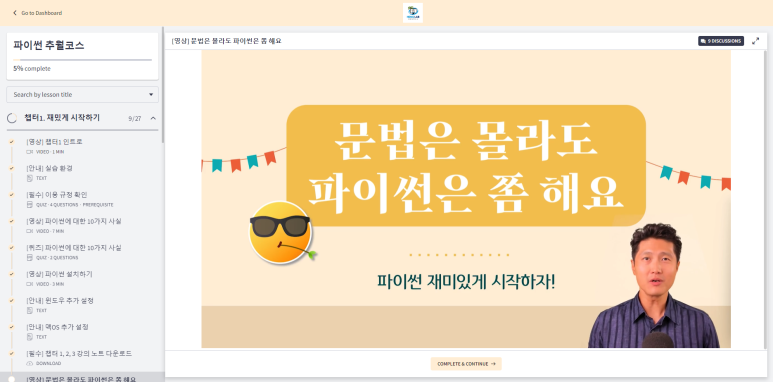The width and height of the screenshot is (773, 382).
Task: Click the Complete & Continue button
Action: point(466,364)
